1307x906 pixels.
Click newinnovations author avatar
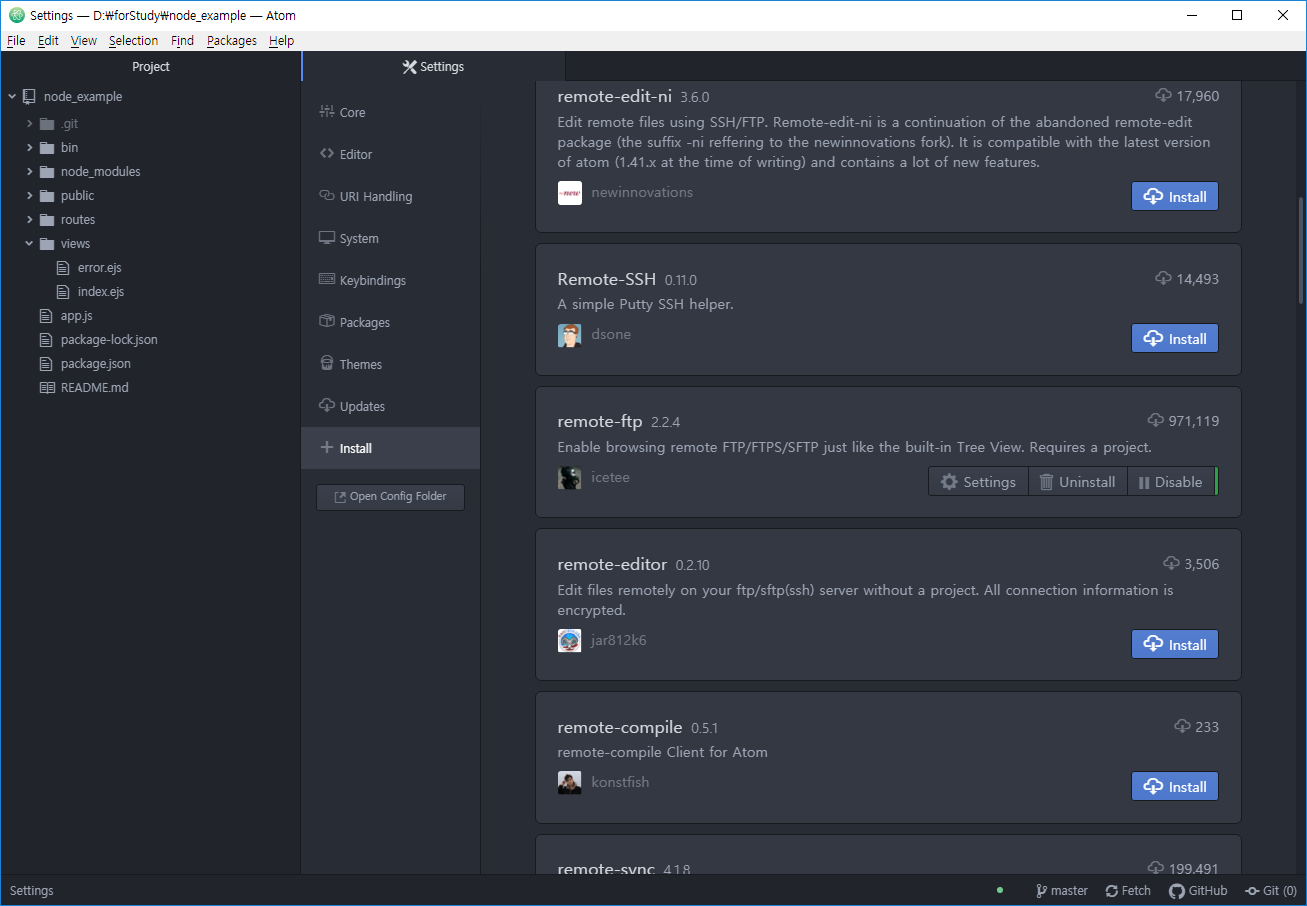point(569,192)
